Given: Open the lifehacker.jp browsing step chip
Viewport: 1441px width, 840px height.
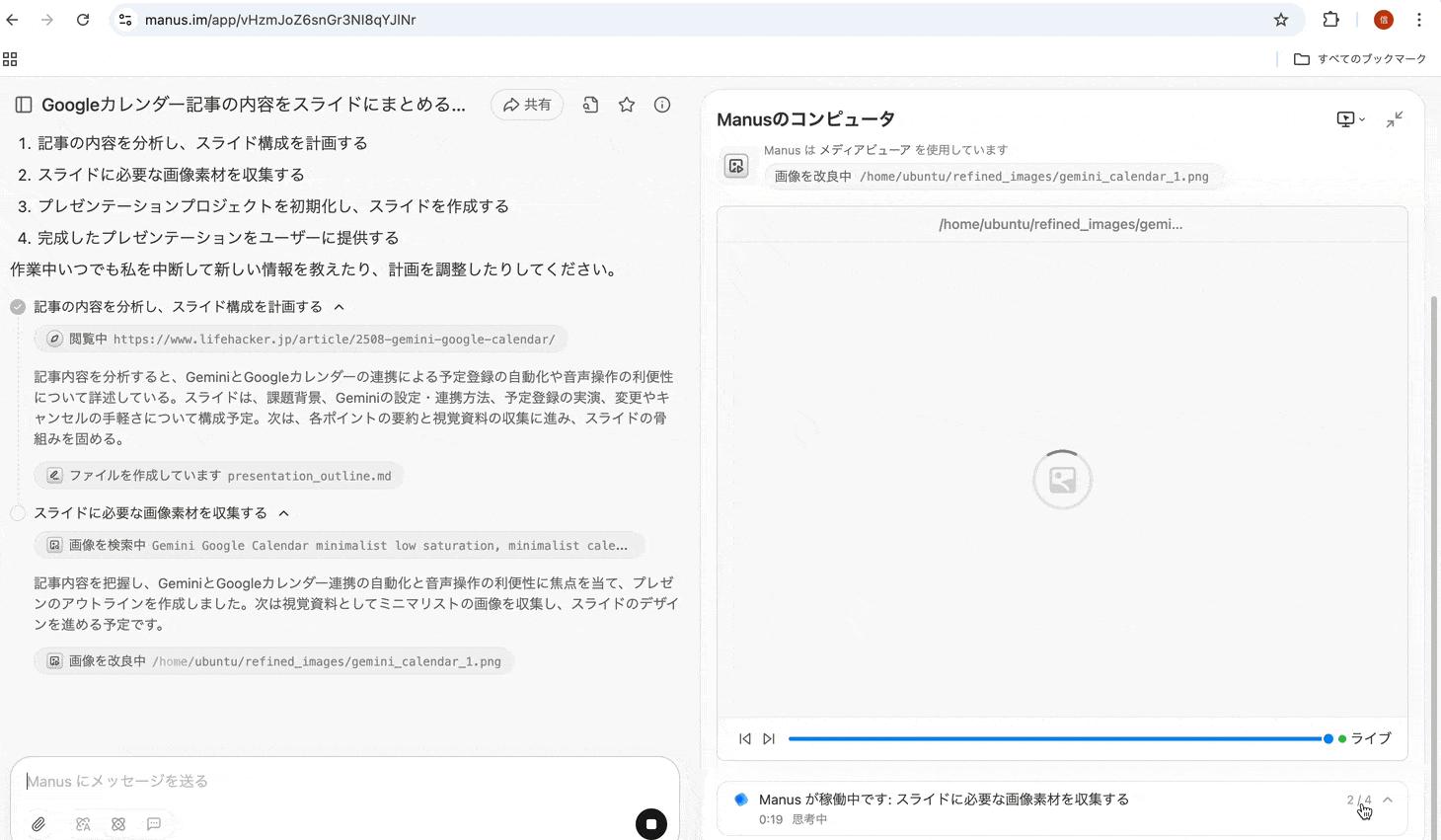Looking at the screenshot, I should point(301,339).
